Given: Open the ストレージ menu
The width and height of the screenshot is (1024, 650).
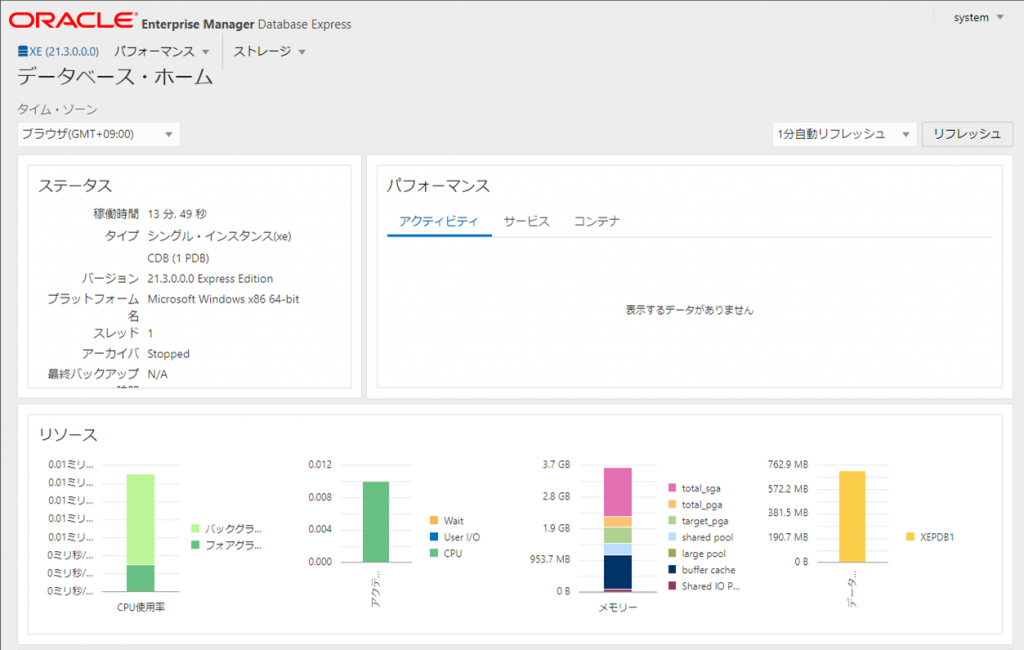Looking at the screenshot, I should (269, 52).
